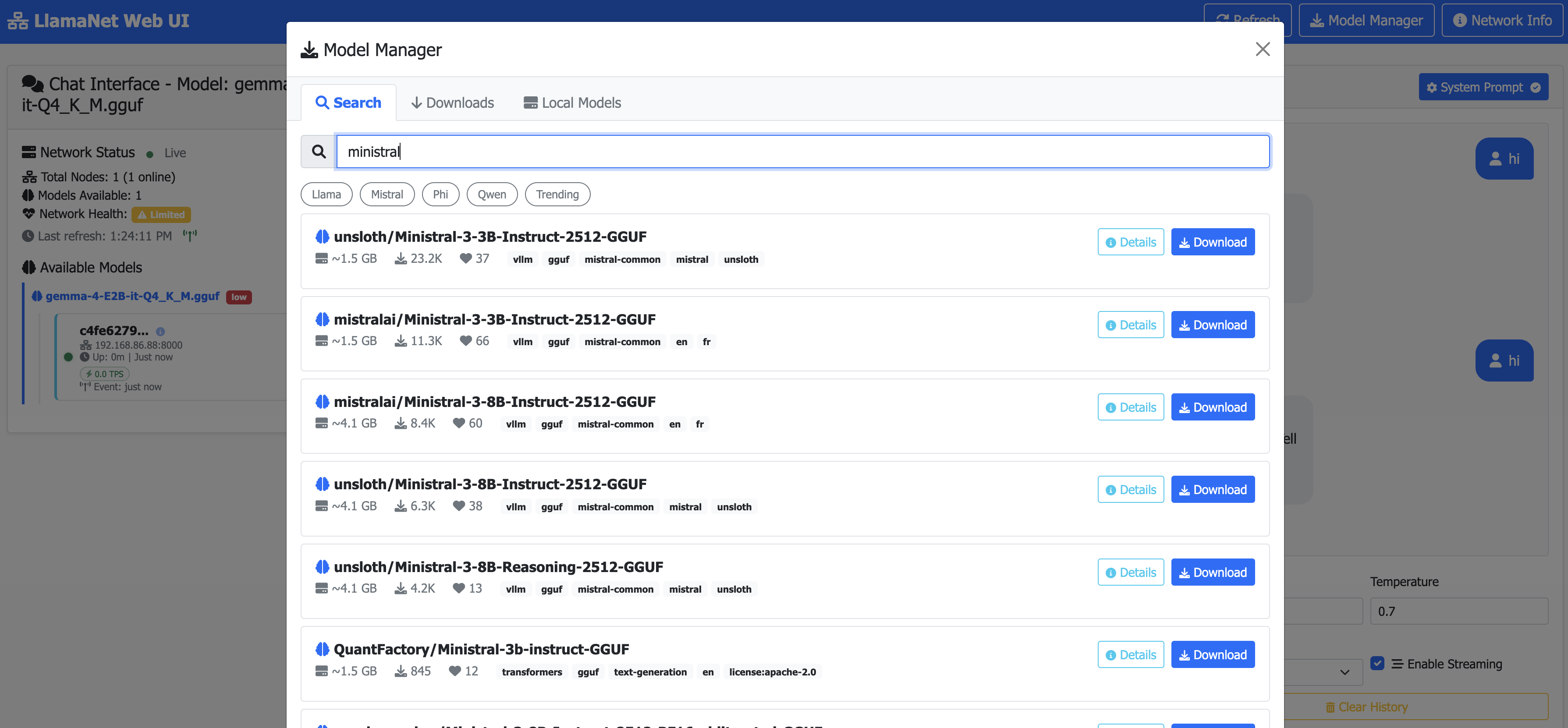Download mistralai/Ministral-3-3B-Instruct-2512-GGUF
Image resolution: width=1568 pixels, height=728 pixels.
1213,325
